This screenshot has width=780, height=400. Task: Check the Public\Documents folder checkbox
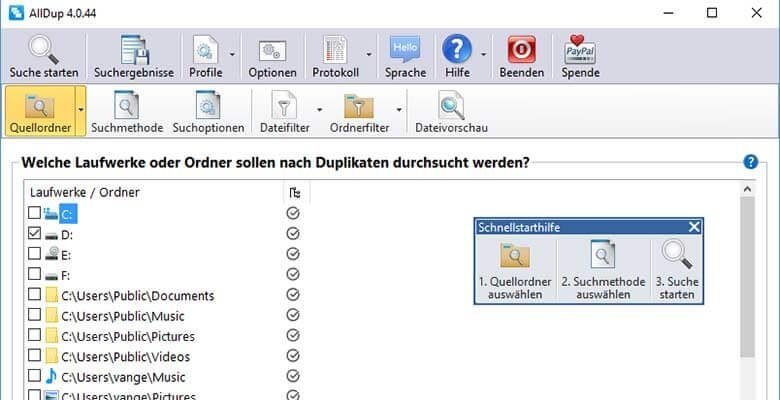pos(34,295)
